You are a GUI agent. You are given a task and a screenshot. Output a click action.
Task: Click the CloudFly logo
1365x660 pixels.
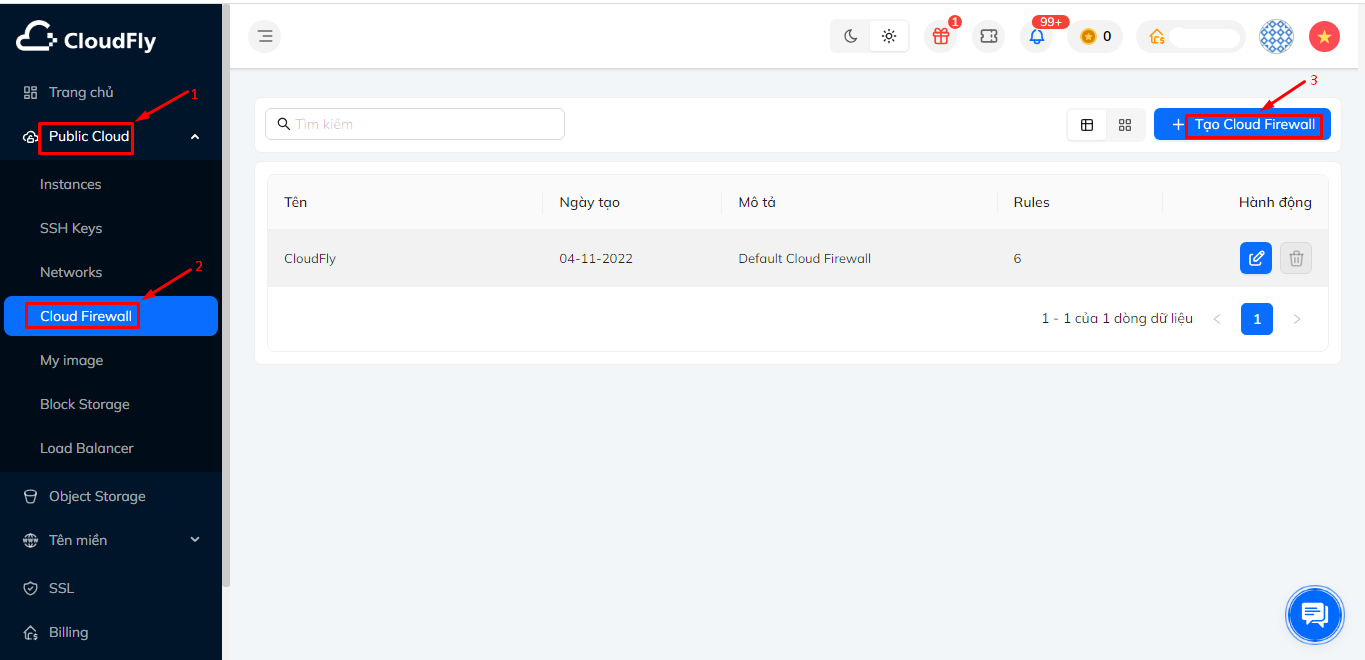(86, 38)
